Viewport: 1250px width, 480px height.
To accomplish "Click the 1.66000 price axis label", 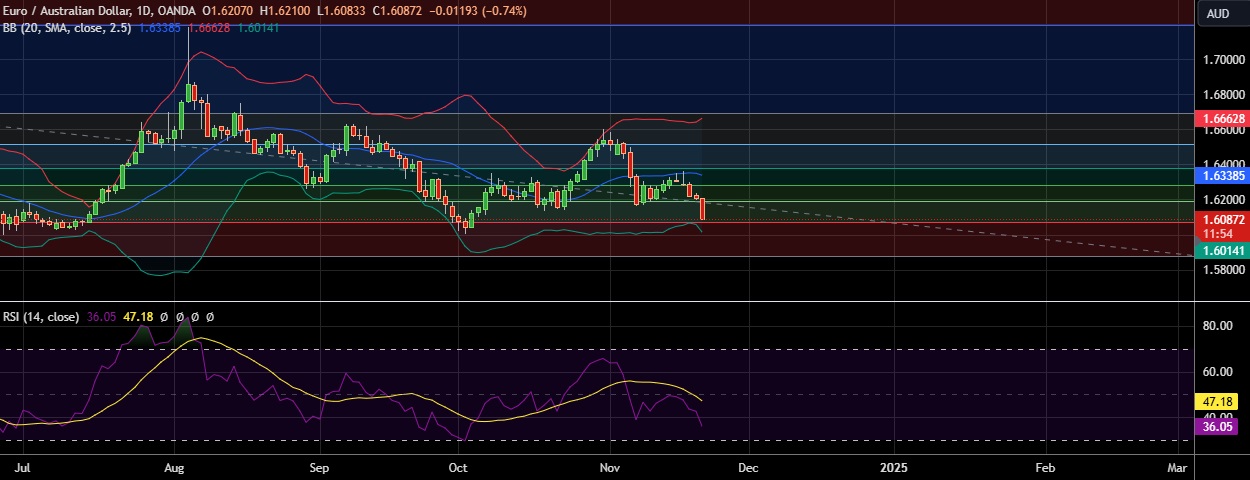I will (1223, 130).
